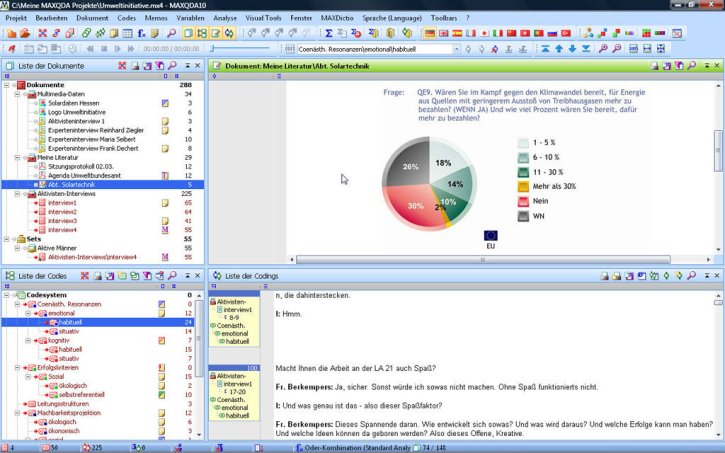
Task: Select the code situativ under emotional
Action: [x=69, y=331]
